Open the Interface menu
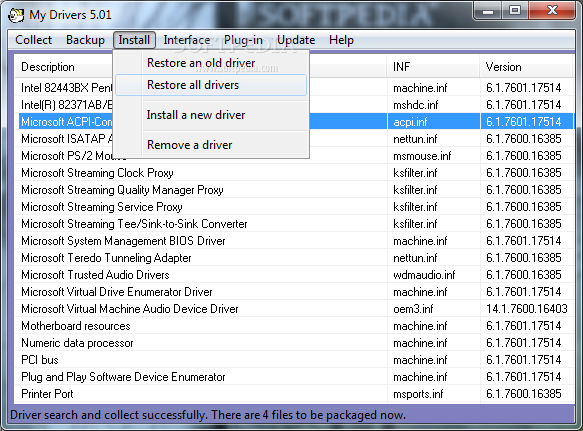The width and height of the screenshot is (583, 431). [x=187, y=40]
